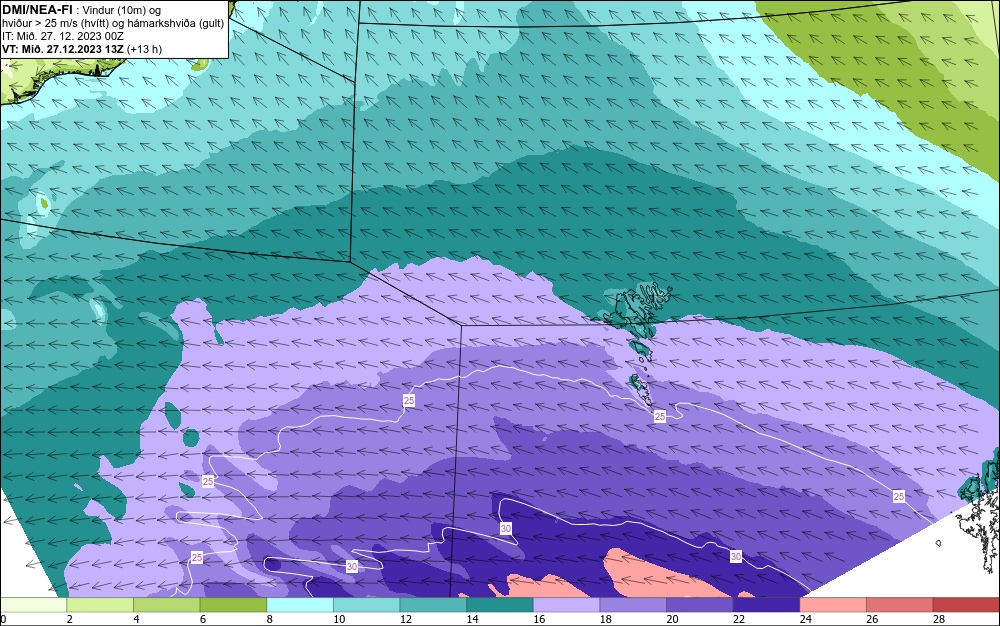Screen dimensions: 1000x626
Task: Pick the dark teal 14–16 legend swatch
Action: [x=500, y=605]
